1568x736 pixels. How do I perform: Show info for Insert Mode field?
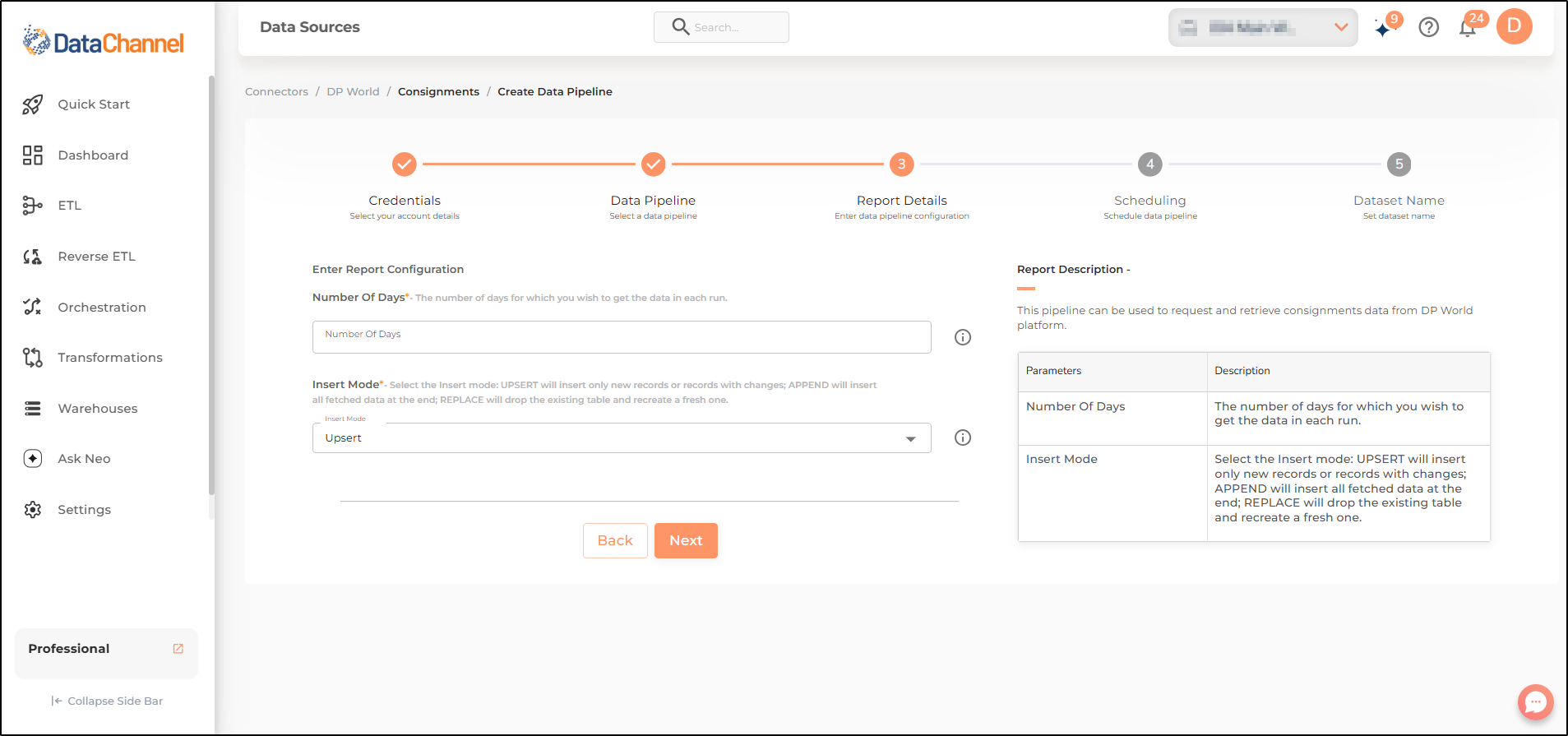coord(963,437)
